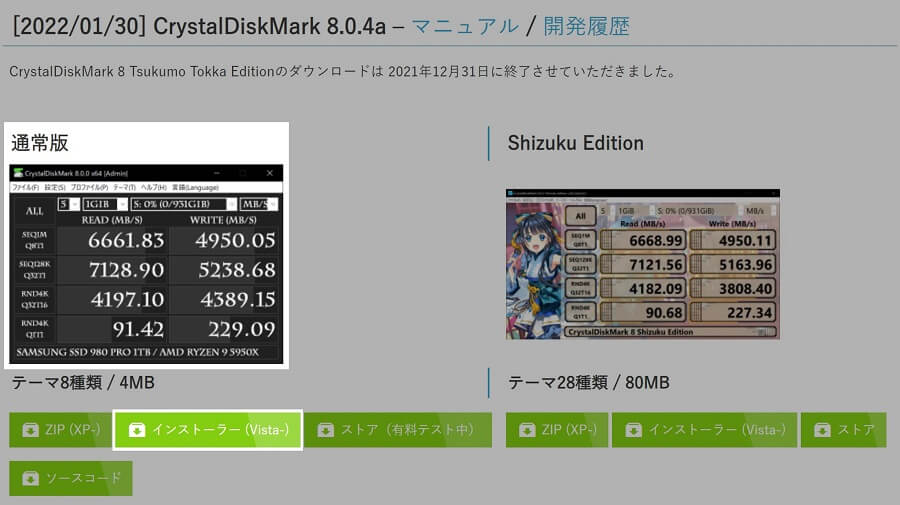Click download icon on standard ZIP (XP-) button

[x=30, y=430]
